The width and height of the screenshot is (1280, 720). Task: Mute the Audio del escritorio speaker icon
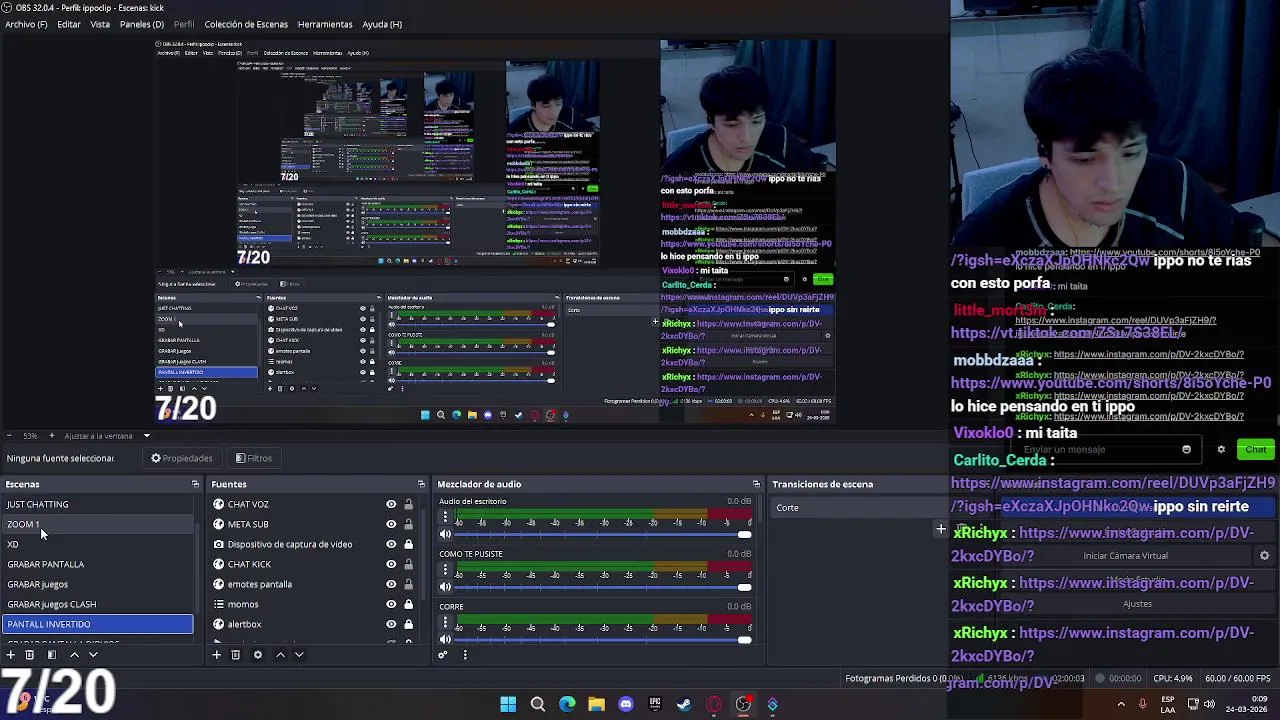[446, 534]
